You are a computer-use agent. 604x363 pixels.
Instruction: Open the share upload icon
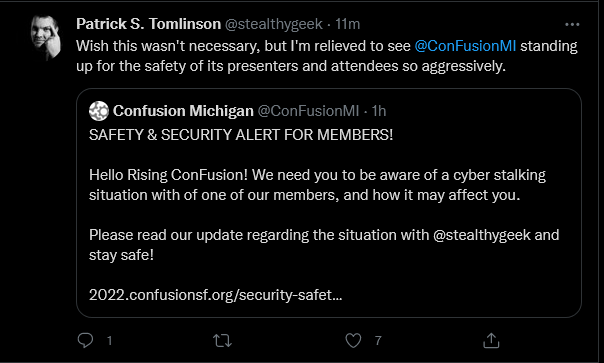click(x=491, y=340)
